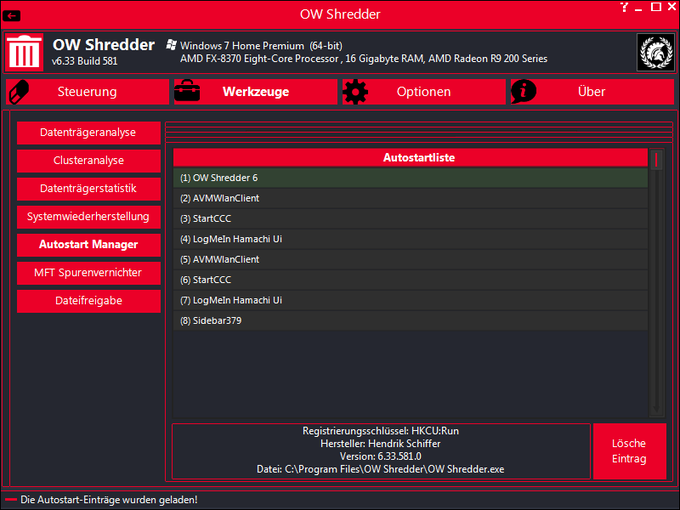Select entry (8) Sidebar379
Image resolution: width=680 pixels, height=510 pixels.
tap(410, 320)
